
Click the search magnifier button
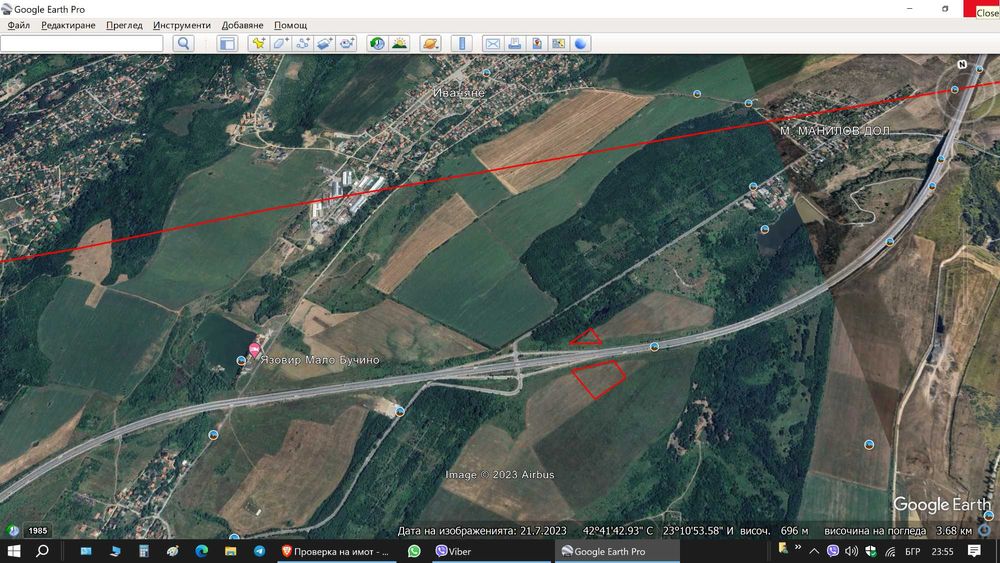(x=183, y=43)
